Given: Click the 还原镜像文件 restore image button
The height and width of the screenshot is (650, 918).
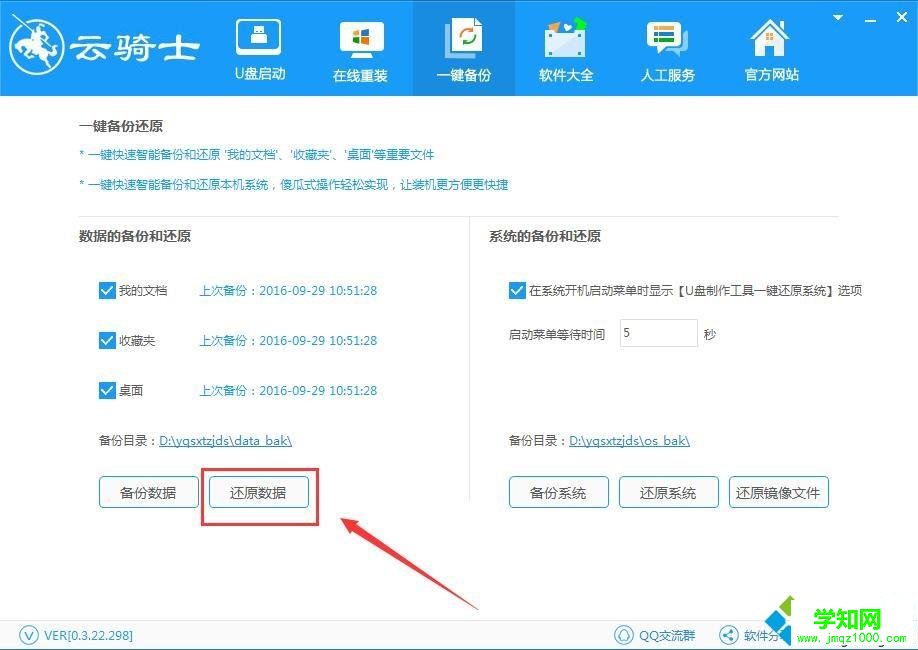Looking at the screenshot, I should pyautogui.click(x=778, y=492).
